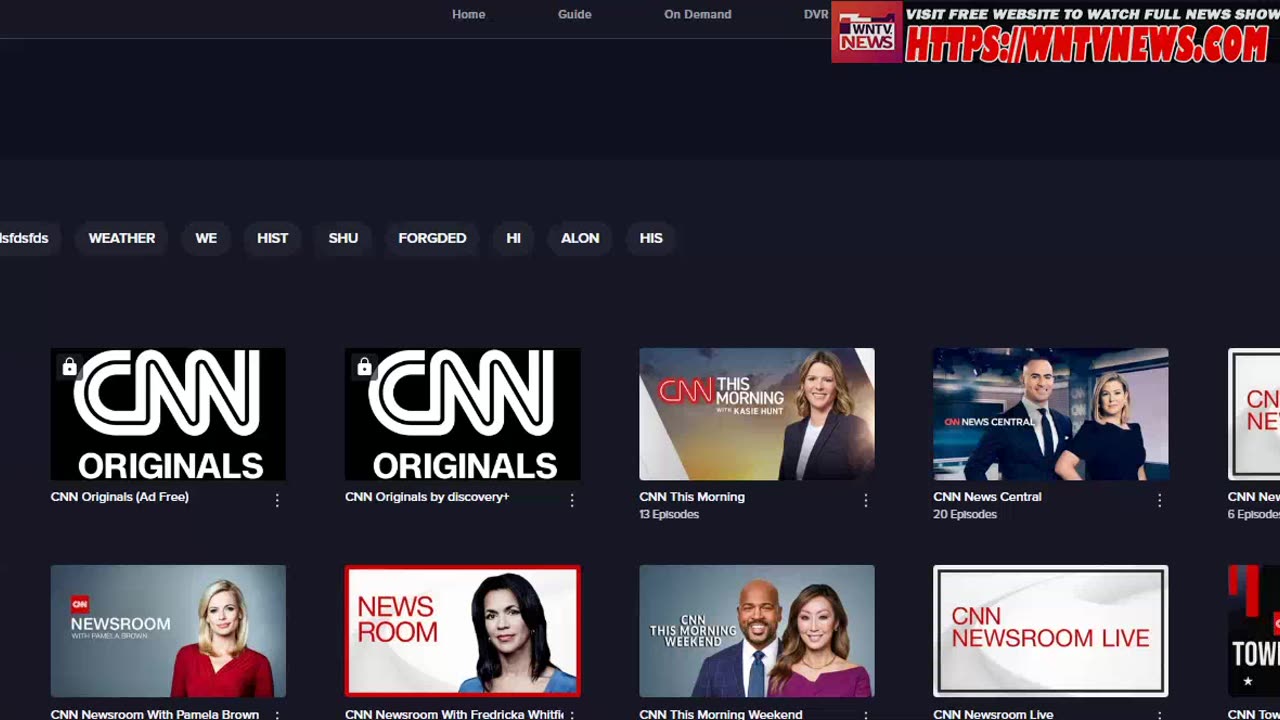Open Newsroom with Pamela Brown thumbnail
Screen dimensions: 1280x720
(x=168, y=631)
